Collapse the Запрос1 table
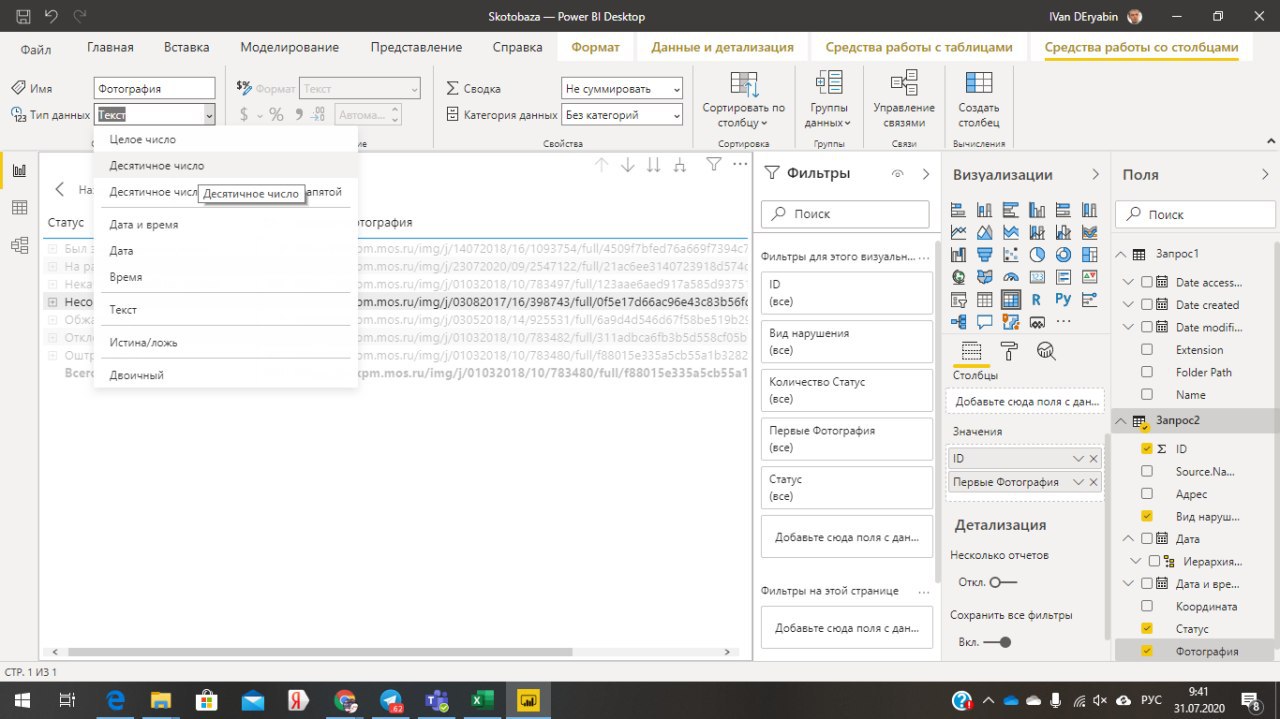 tap(1122, 254)
